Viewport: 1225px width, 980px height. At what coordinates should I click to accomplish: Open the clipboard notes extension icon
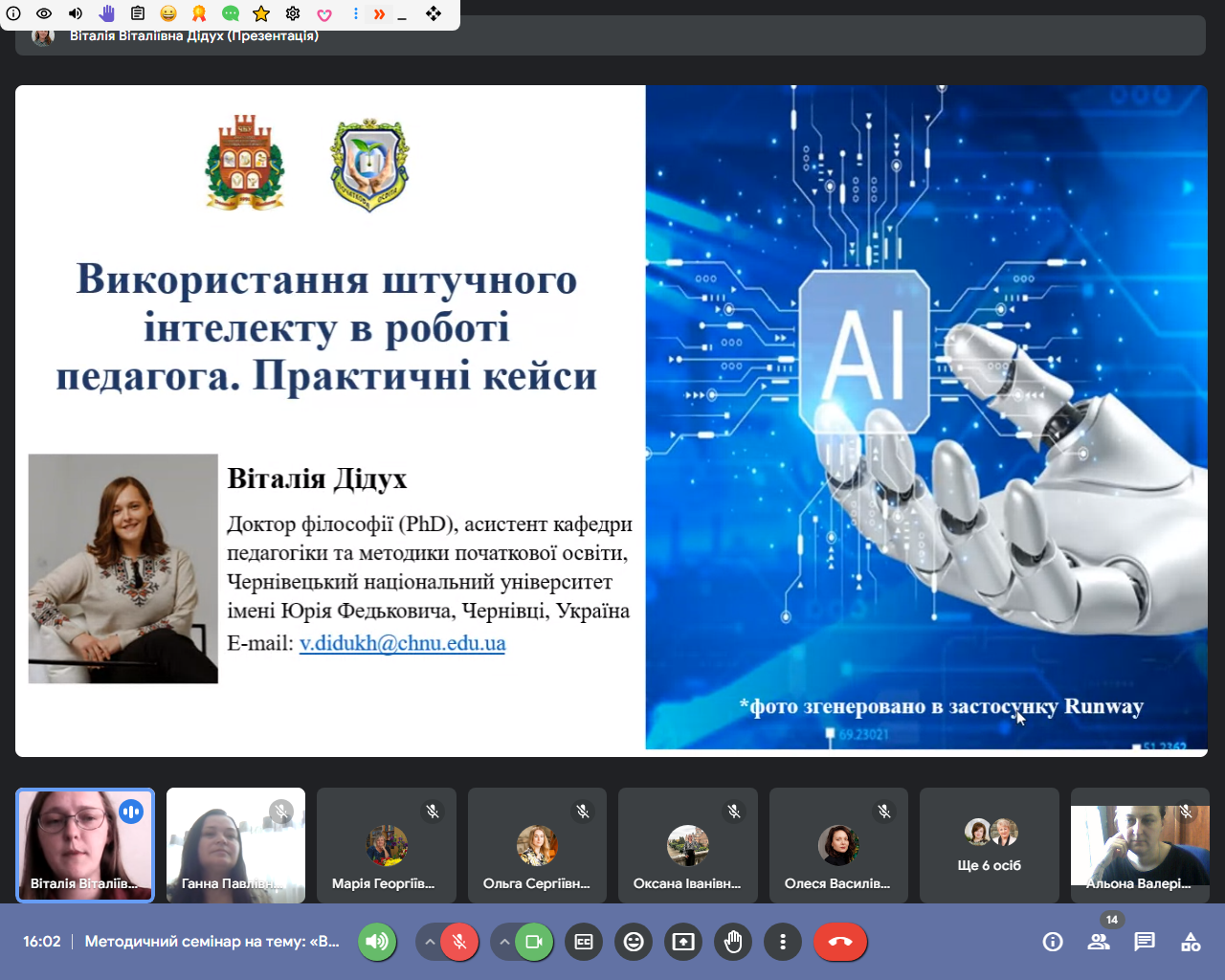click(138, 13)
